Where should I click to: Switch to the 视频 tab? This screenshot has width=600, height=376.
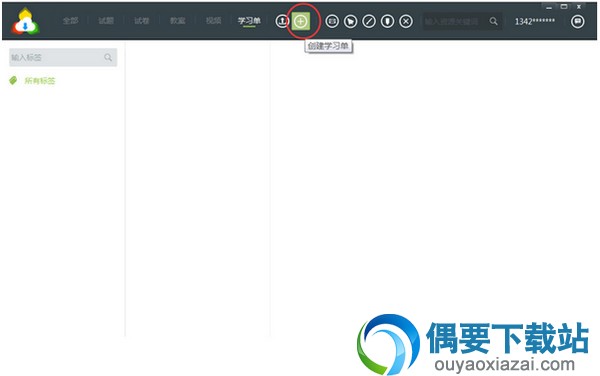[214, 21]
